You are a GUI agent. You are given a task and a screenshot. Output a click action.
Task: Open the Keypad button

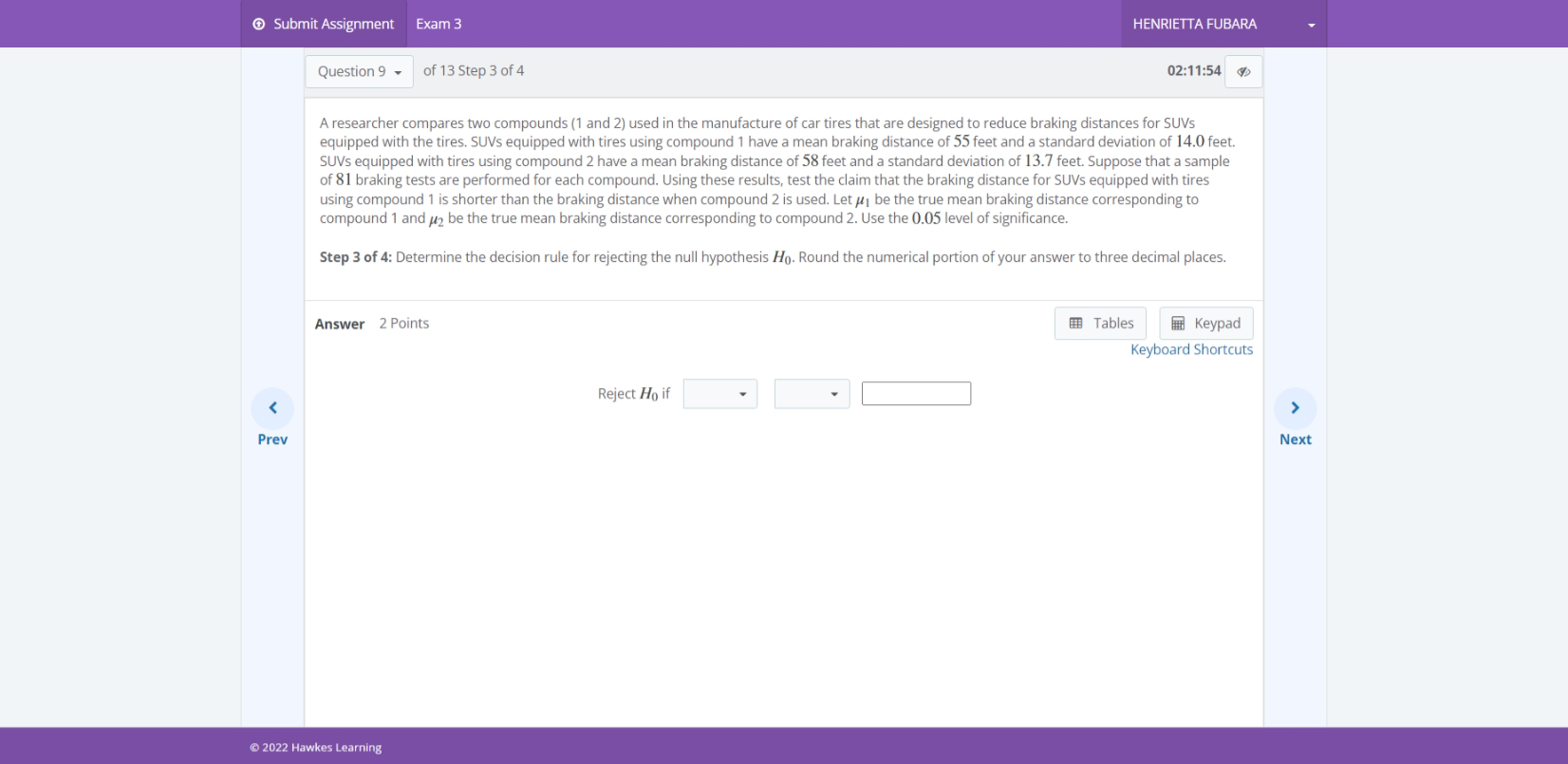1206,324
